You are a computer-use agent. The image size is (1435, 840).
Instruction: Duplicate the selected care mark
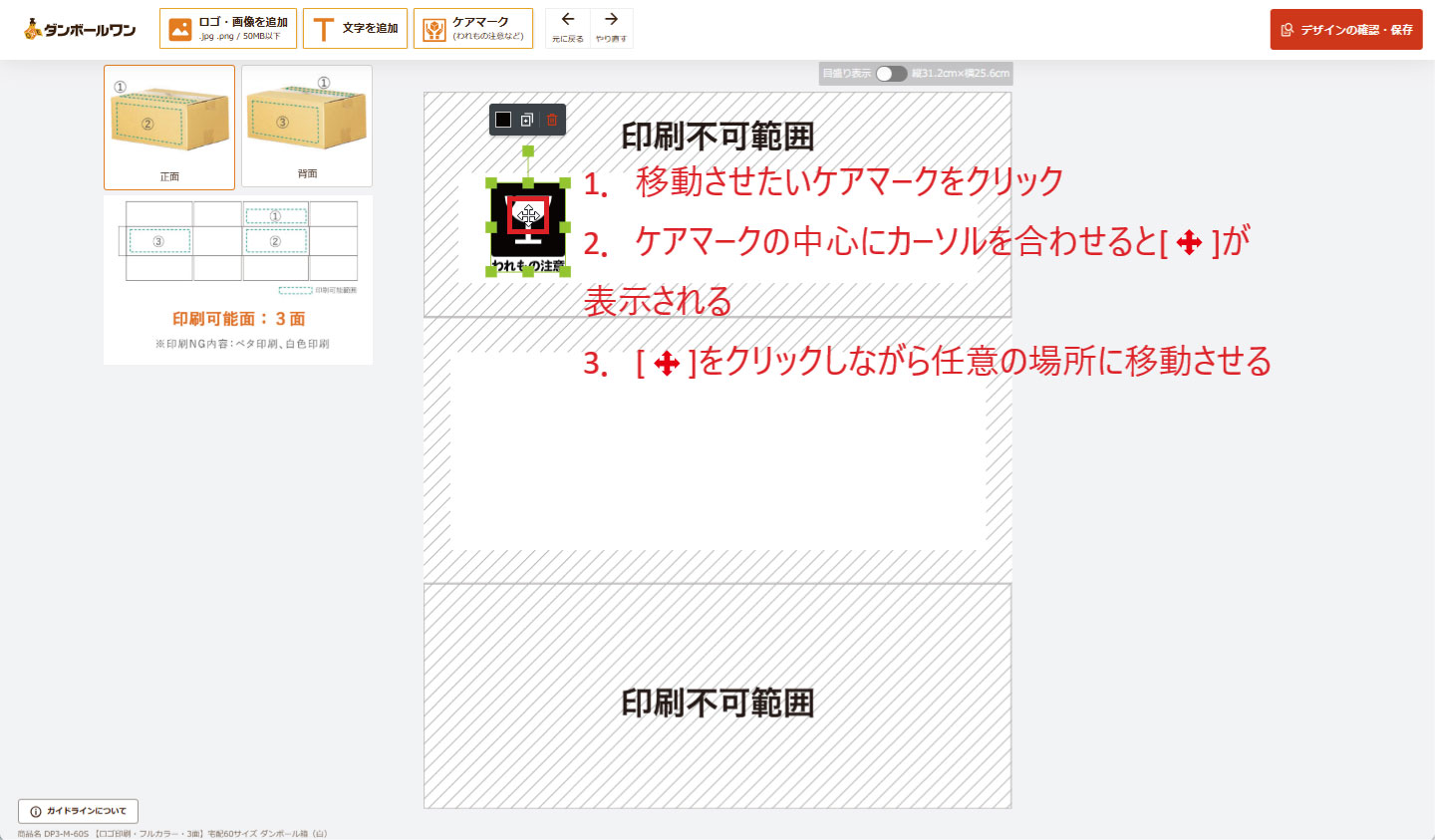tap(527, 120)
